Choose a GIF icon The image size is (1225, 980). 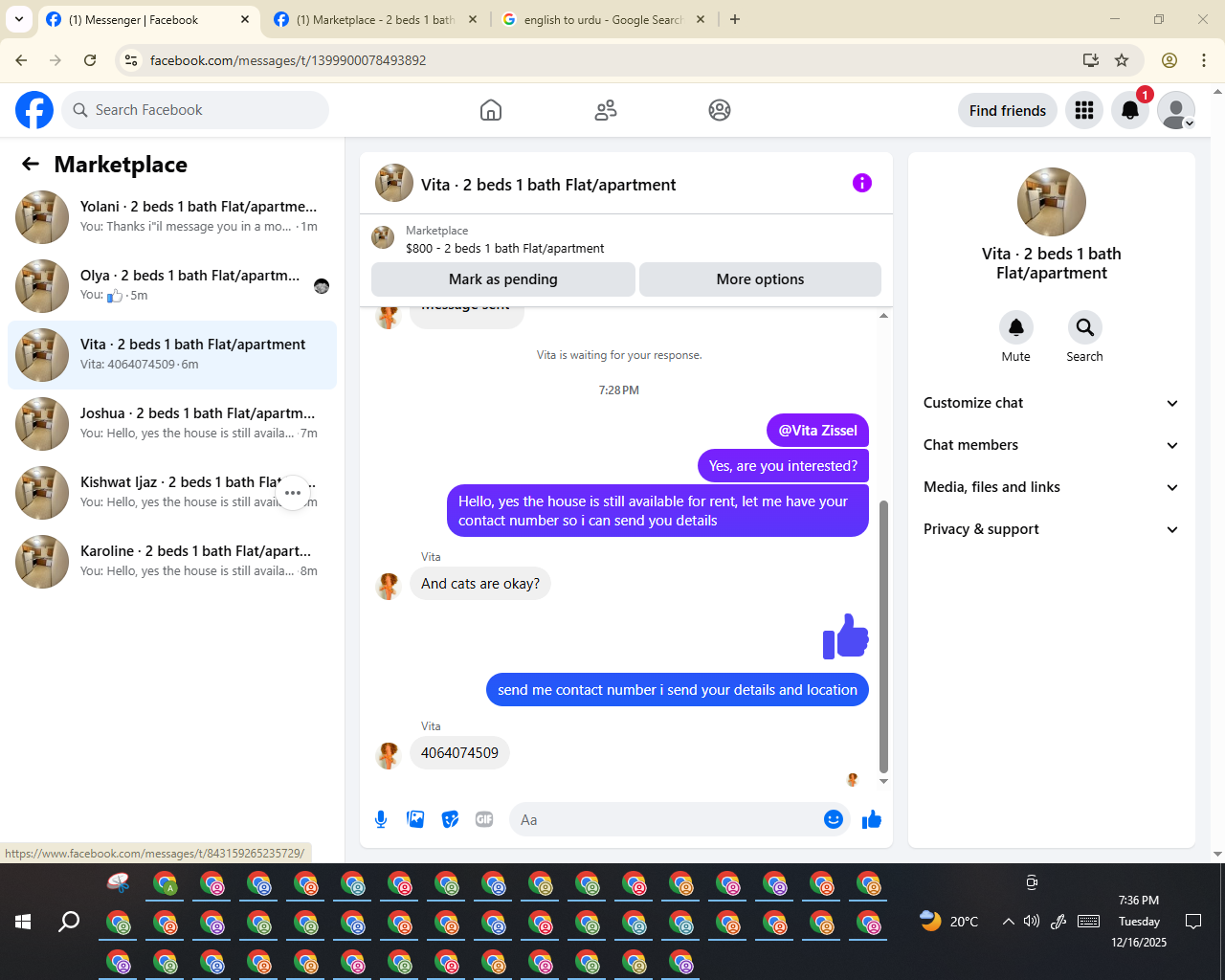tap(484, 819)
